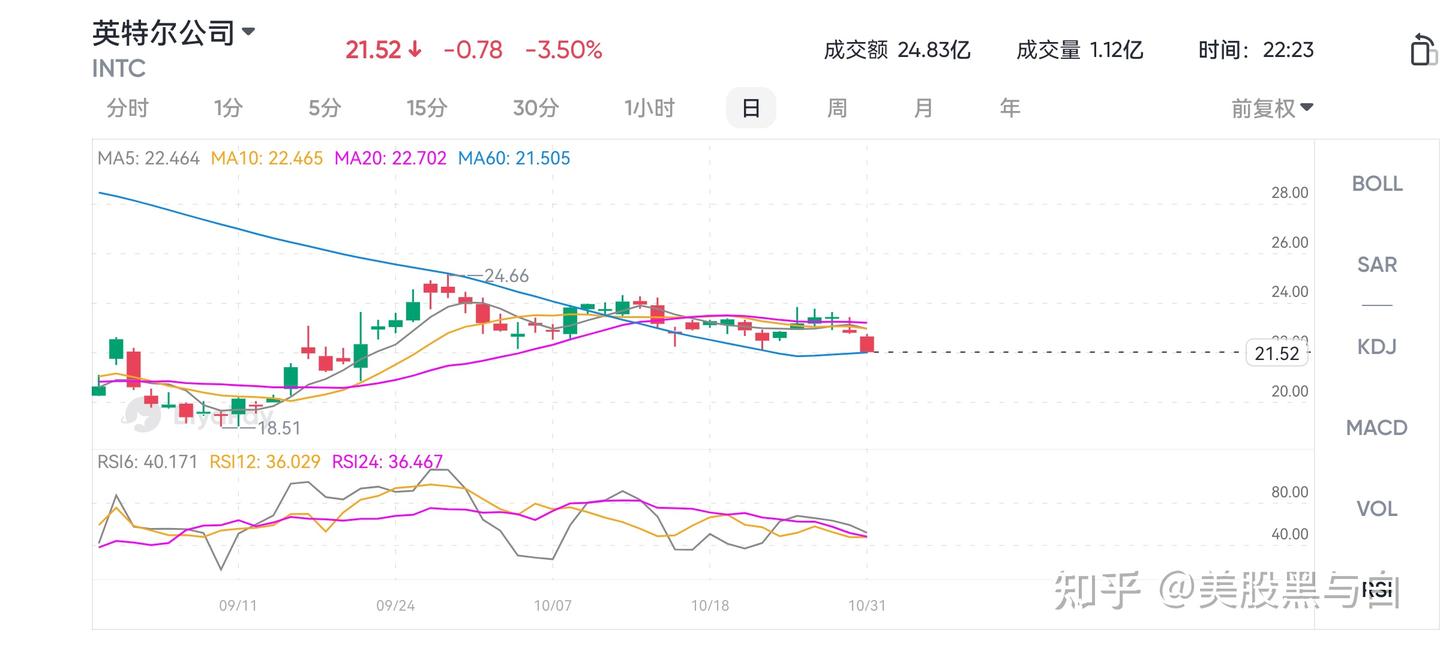This screenshot has height=648, width=1440.
Task: Select the 日 daily chart tab
Action: 751,108
